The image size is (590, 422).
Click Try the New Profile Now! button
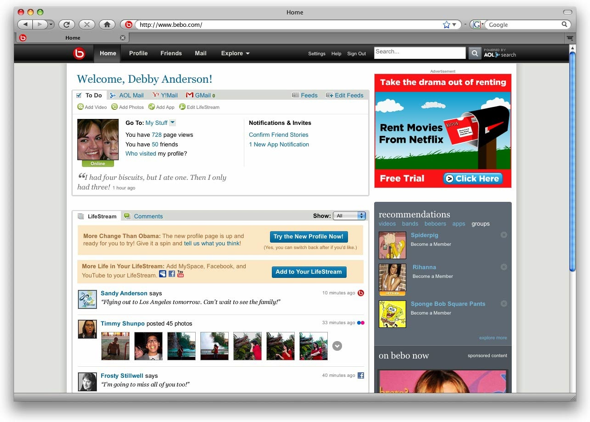[309, 237]
